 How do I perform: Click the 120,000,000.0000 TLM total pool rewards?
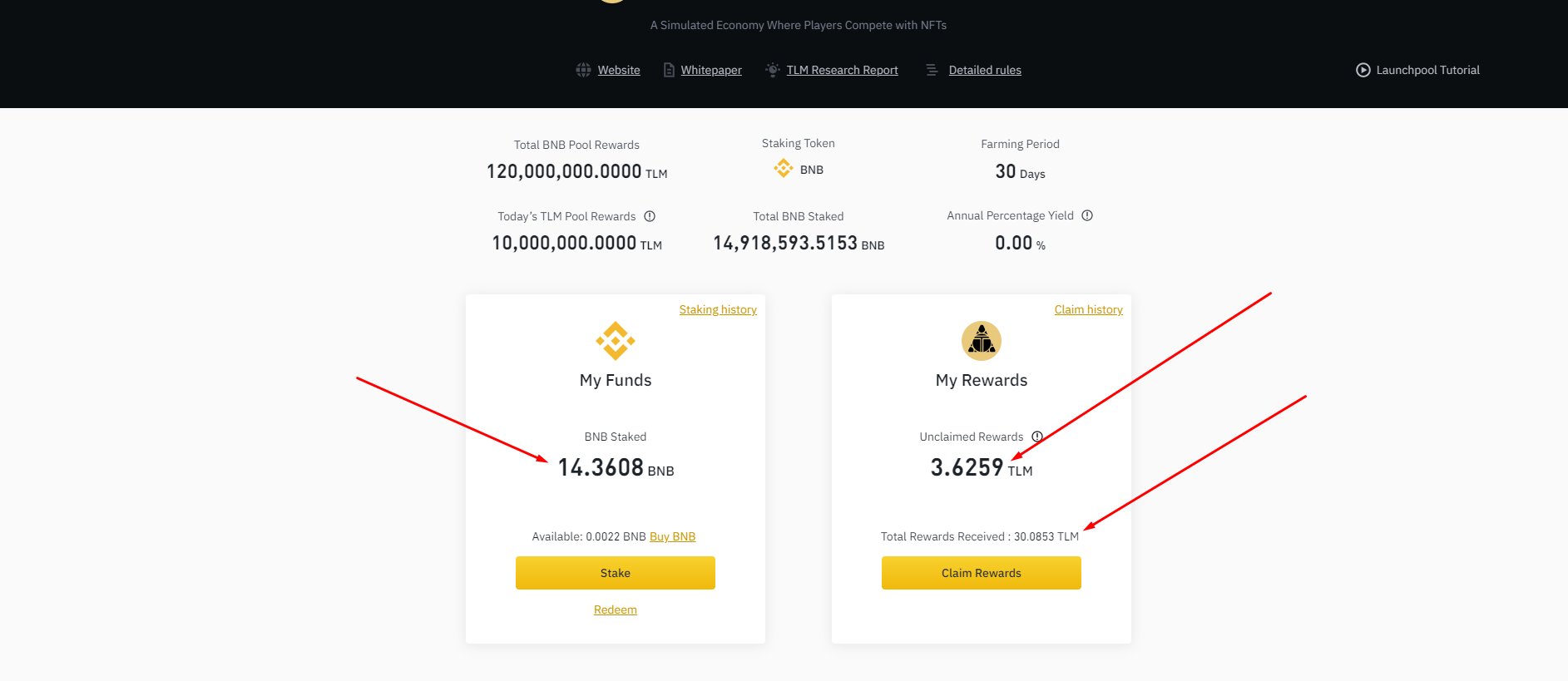click(576, 172)
